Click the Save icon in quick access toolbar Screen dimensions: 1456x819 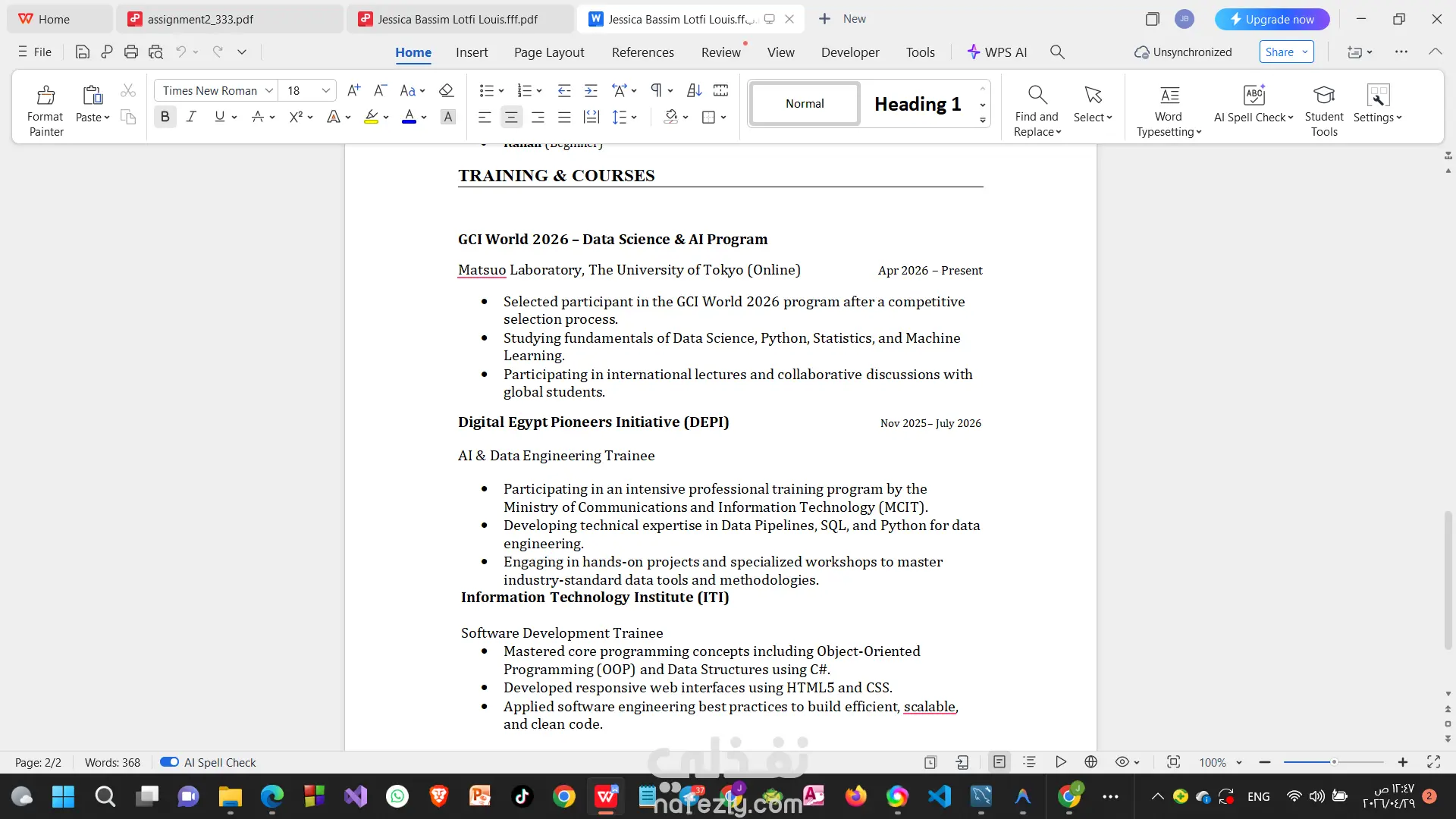pos(83,52)
